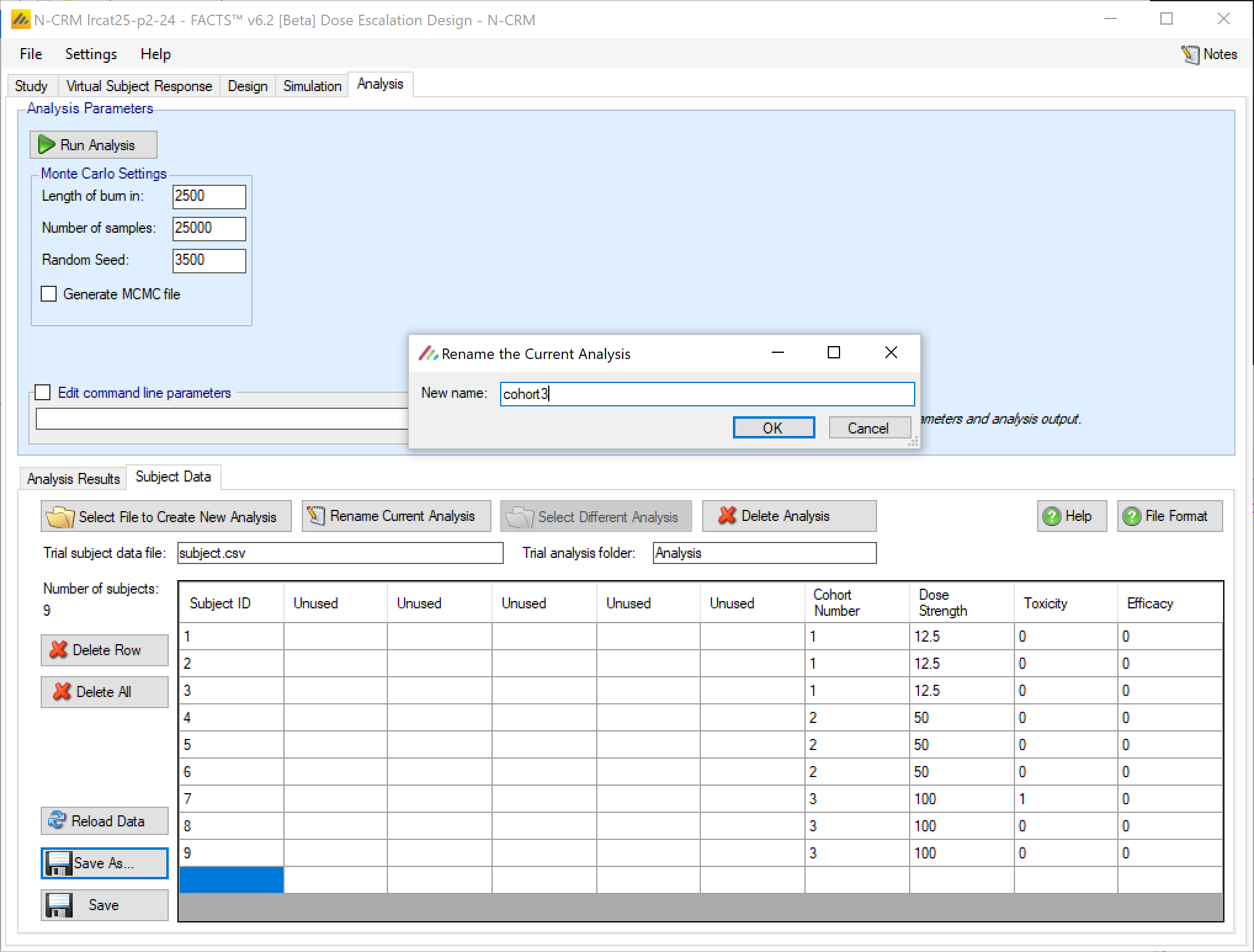The height and width of the screenshot is (952, 1254).
Task: Click the red X Delete Row icon
Action: coord(59,650)
